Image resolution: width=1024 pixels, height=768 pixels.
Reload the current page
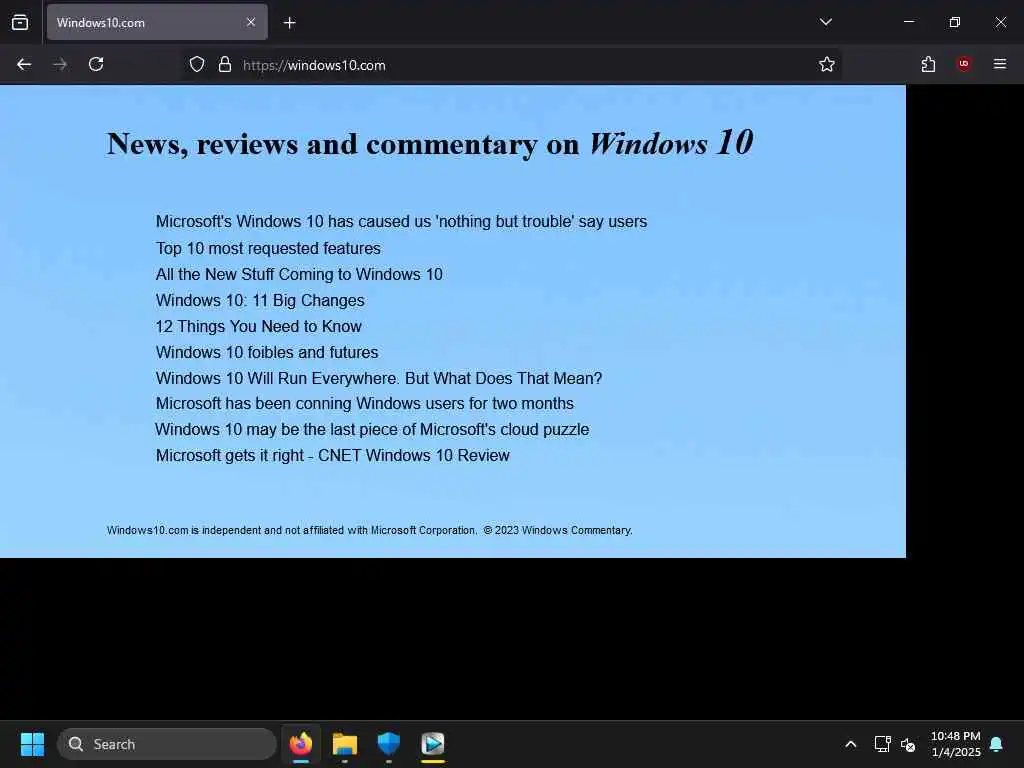coord(96,64)
